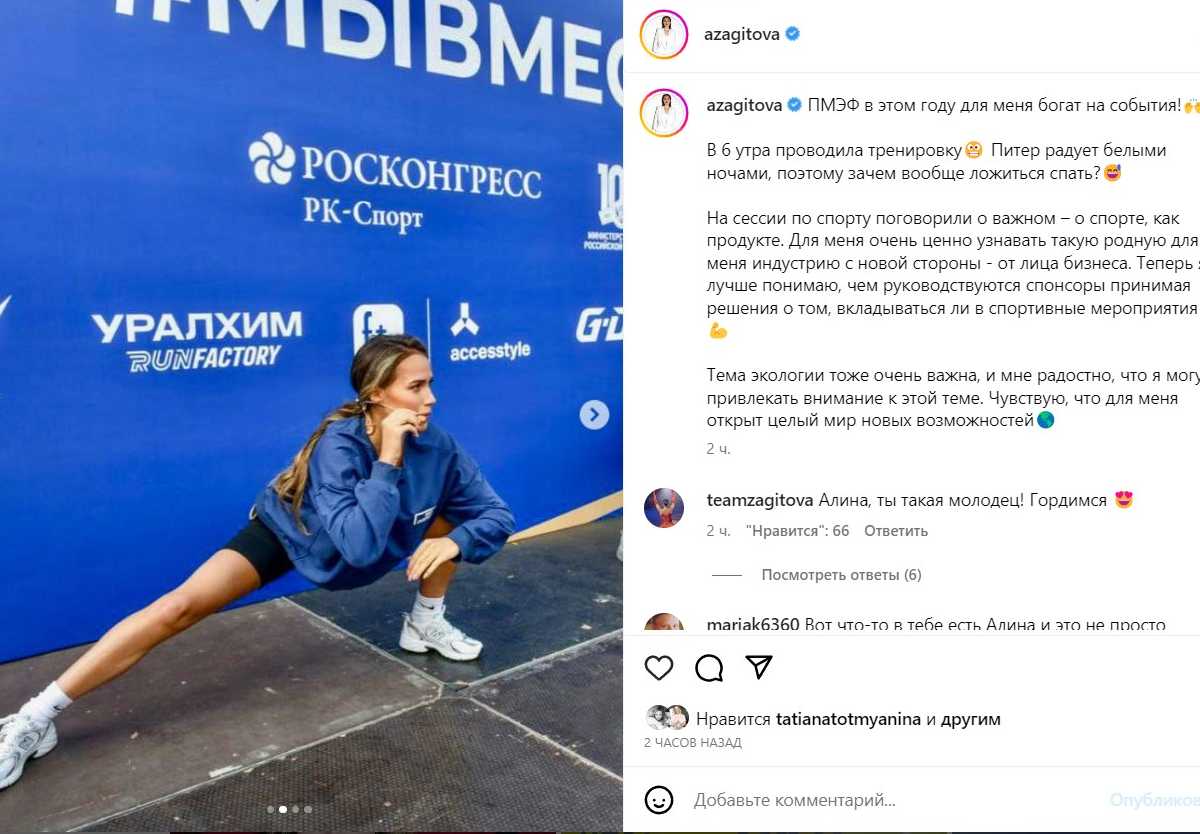Open avatar next to post caption
This screenshot has width=1200, height=834.
(664, 112)
